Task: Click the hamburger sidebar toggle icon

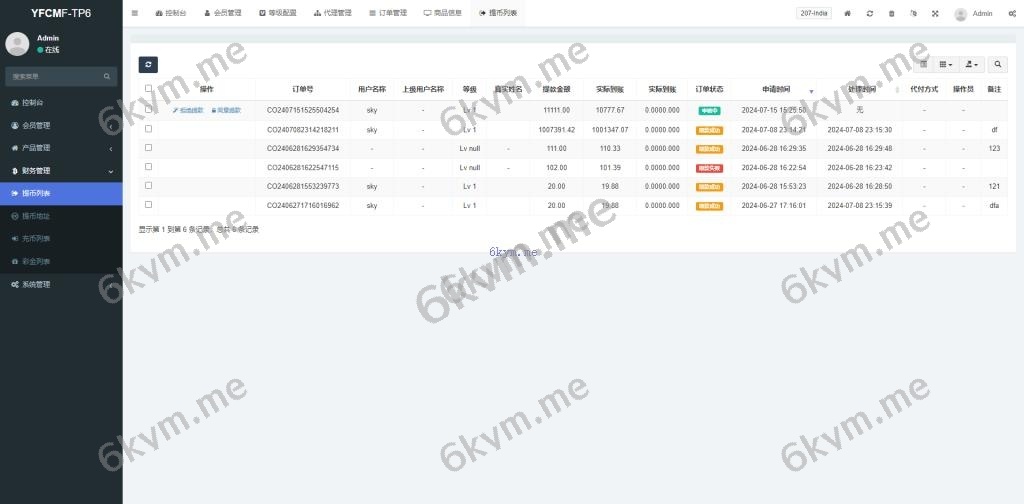Action: (x=135, y=13)
